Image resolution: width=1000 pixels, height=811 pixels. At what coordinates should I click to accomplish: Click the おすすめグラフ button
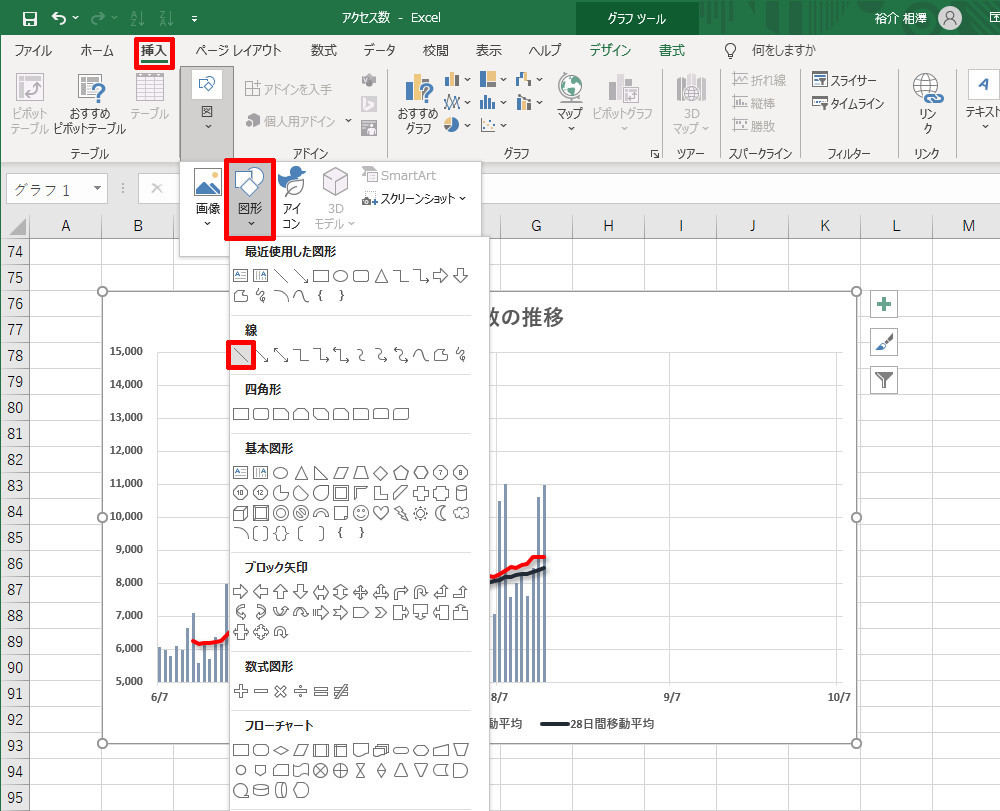[x=418, y=103]
